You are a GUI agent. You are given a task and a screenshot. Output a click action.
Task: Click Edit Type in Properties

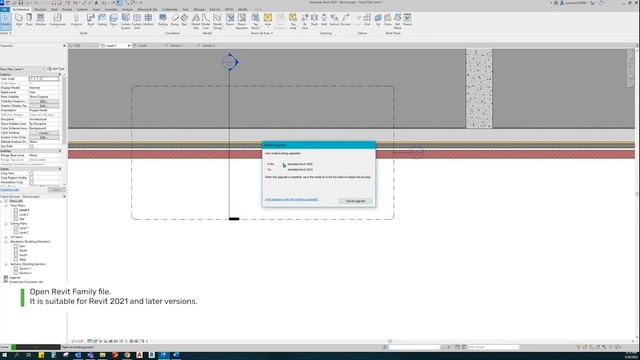click(x=56, y=69)
